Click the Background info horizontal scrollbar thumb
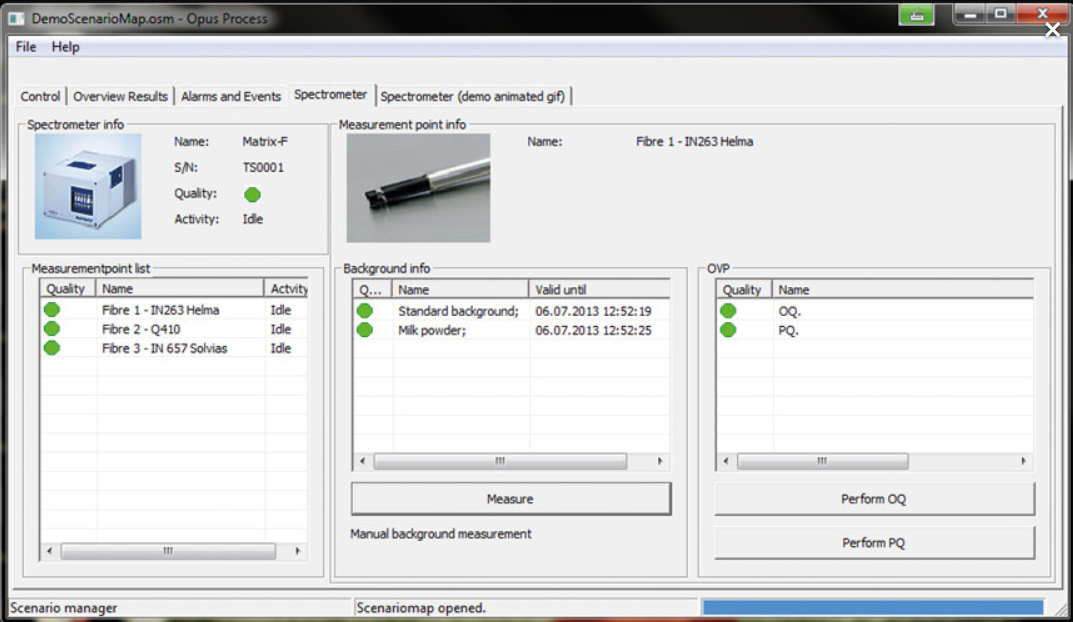 (x=500, y=462)
